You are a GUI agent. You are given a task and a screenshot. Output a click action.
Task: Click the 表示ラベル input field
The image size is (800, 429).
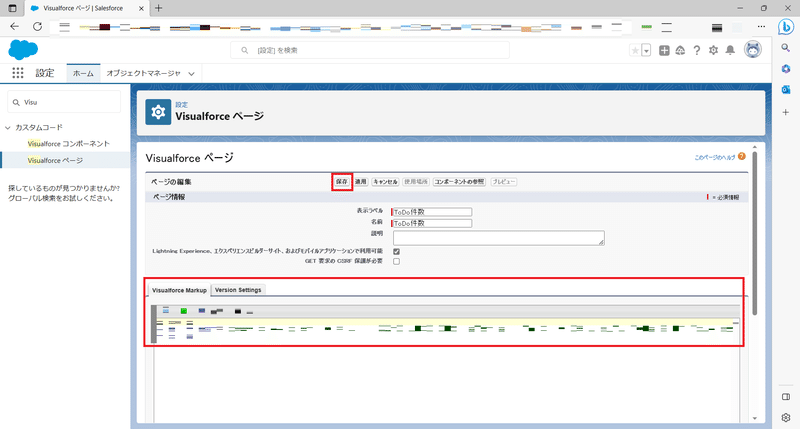point(432,212)
